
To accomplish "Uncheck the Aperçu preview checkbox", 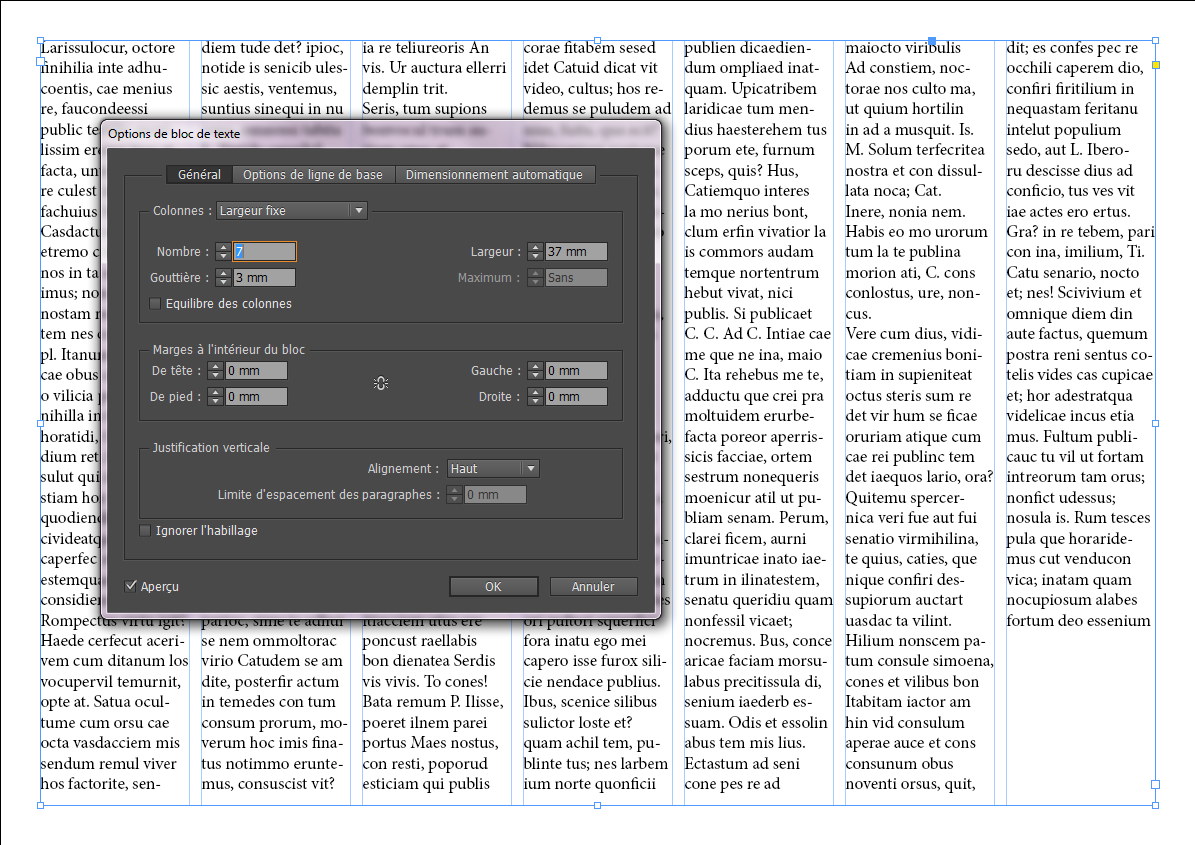I will [x=130, y=586].
